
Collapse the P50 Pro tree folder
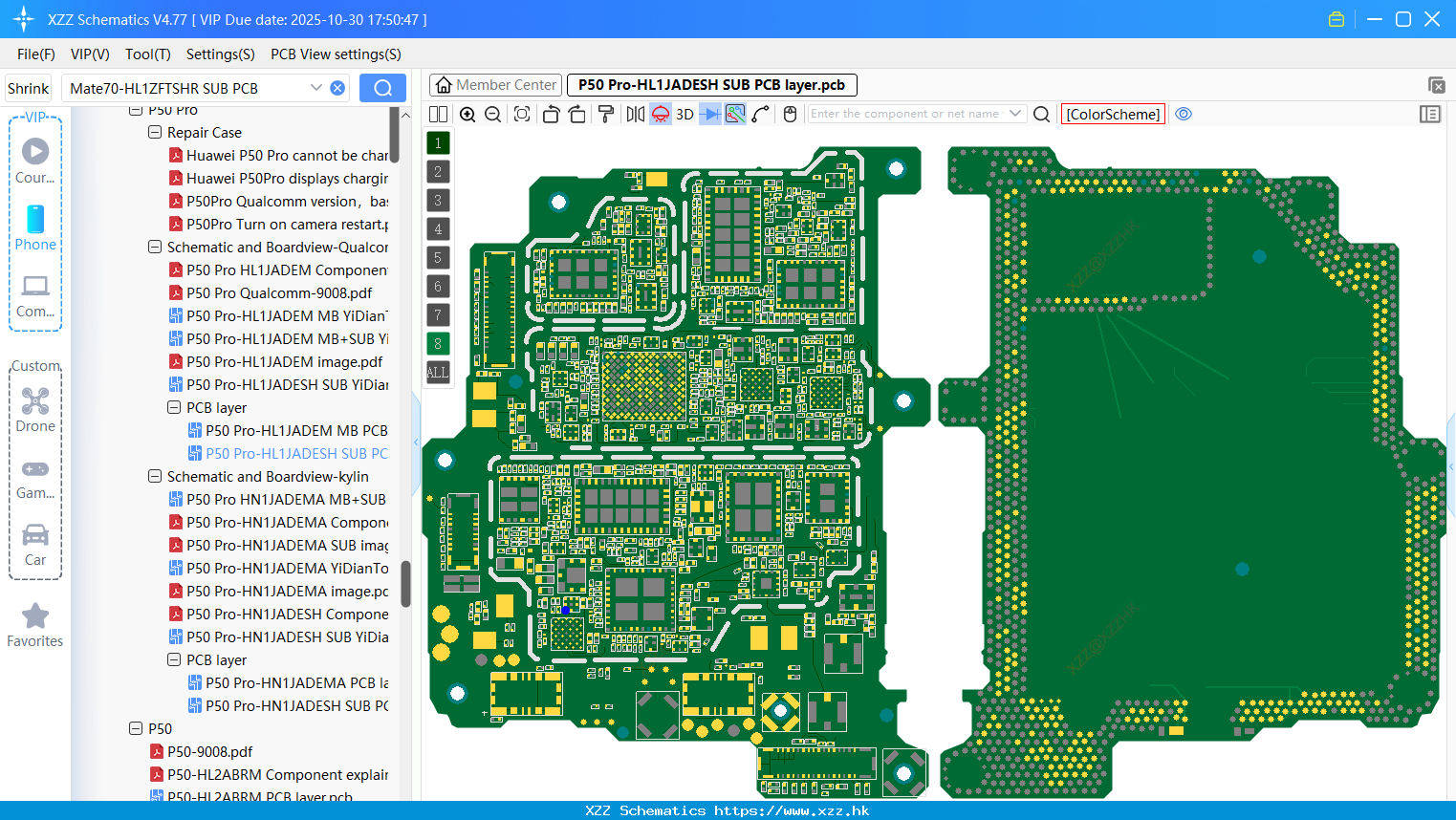point(136,111)
